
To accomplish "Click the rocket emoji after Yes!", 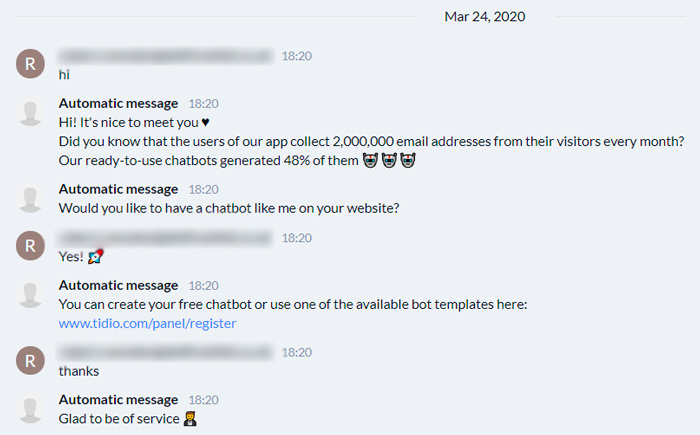I will 96,256.
